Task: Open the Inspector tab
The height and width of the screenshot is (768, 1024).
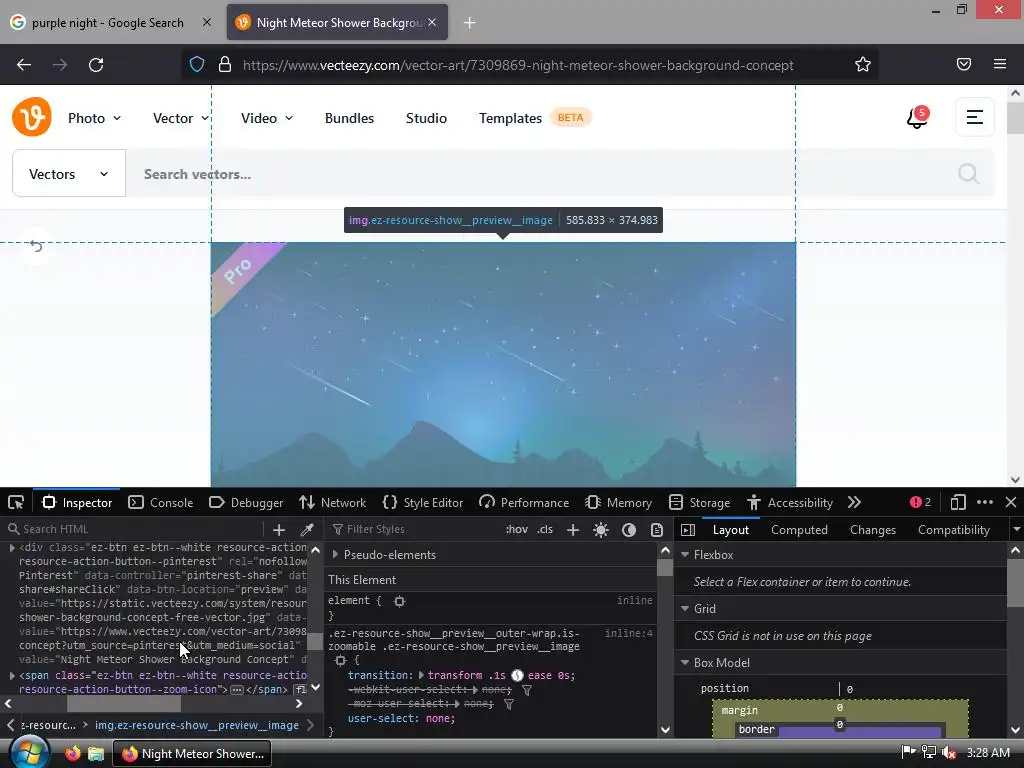Action: (77, 502)
